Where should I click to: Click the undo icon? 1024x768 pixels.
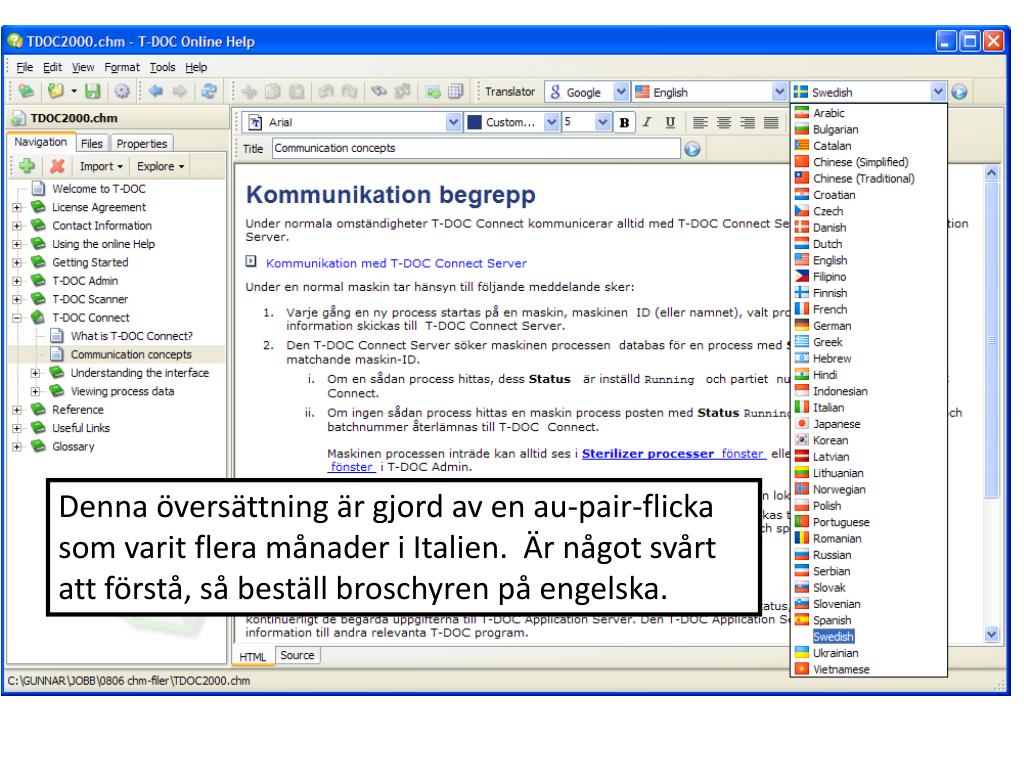[325, 91]
